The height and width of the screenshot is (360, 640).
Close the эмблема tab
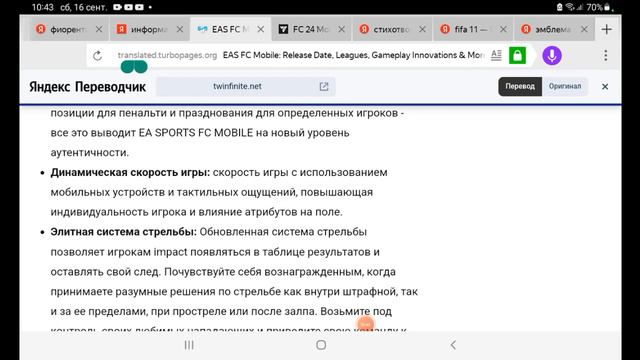pyautogui.click(x=584, y=29)
